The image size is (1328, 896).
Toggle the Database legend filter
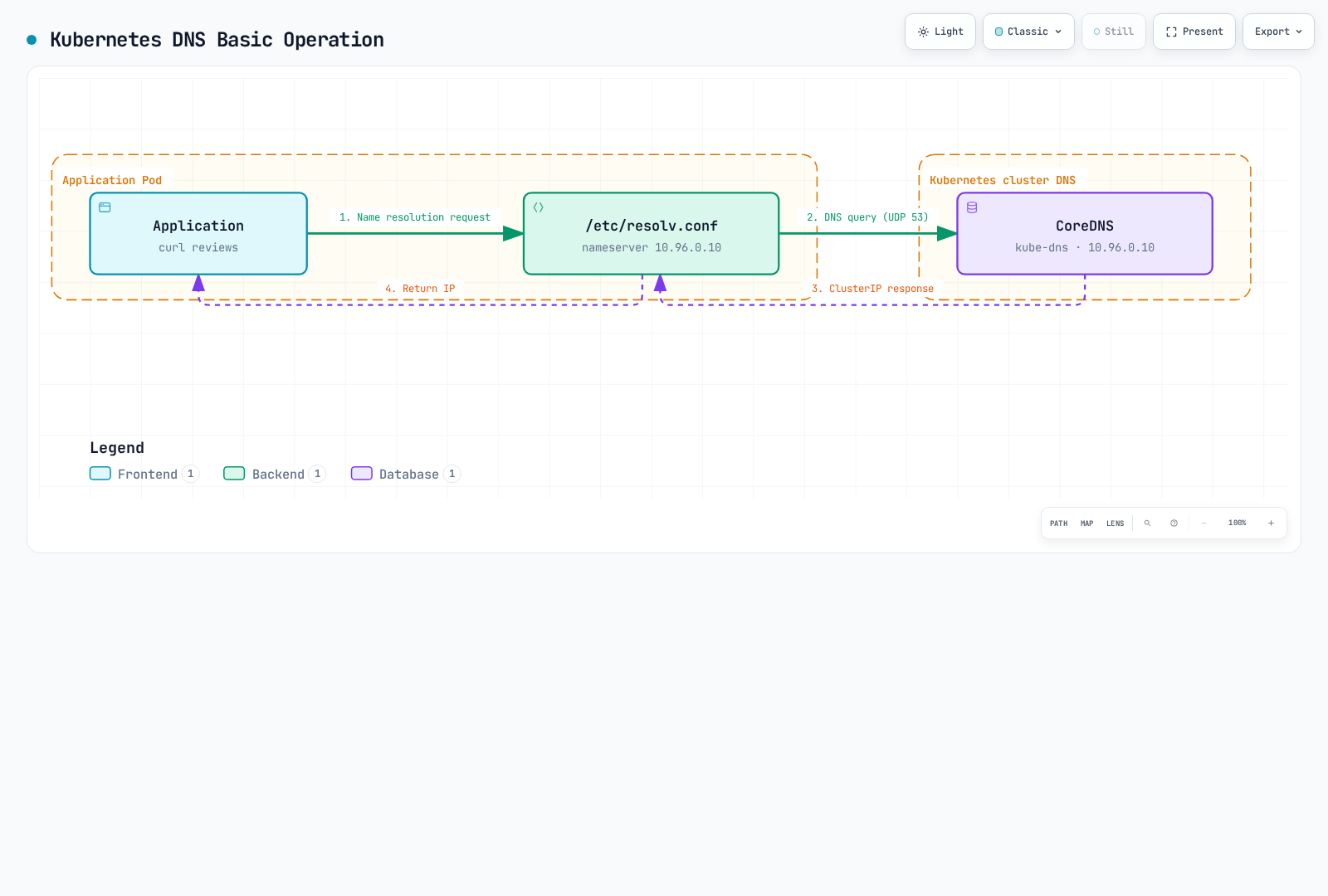point(406,474)
